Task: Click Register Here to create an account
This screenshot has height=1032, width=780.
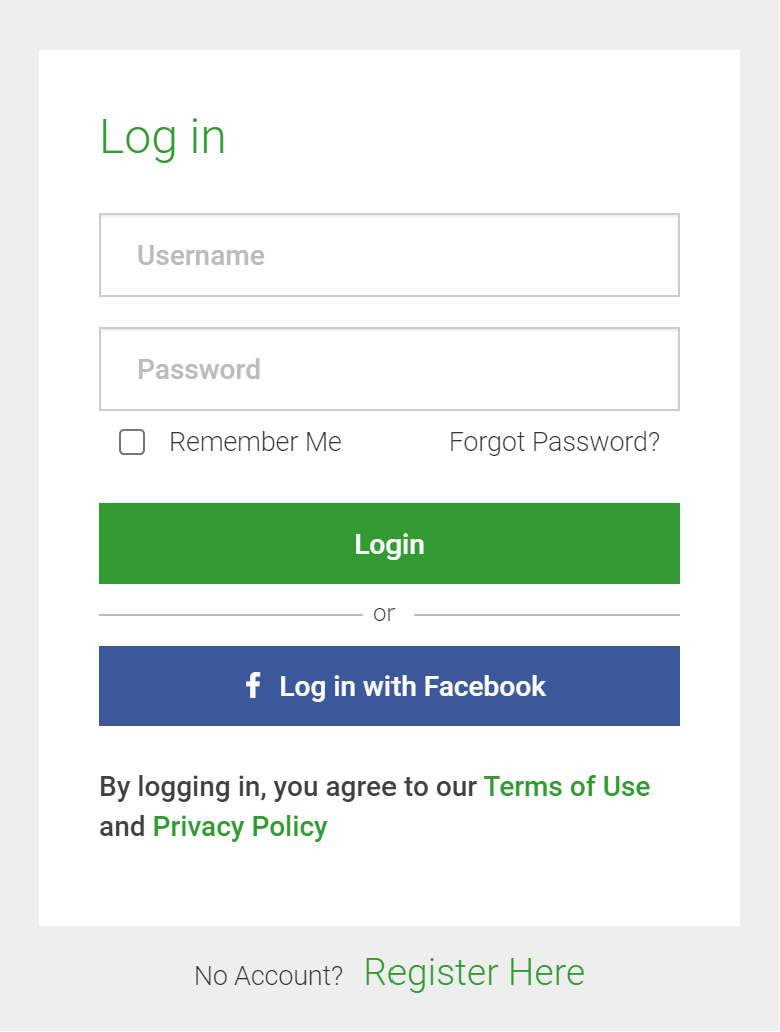Action: pos(474,971)
